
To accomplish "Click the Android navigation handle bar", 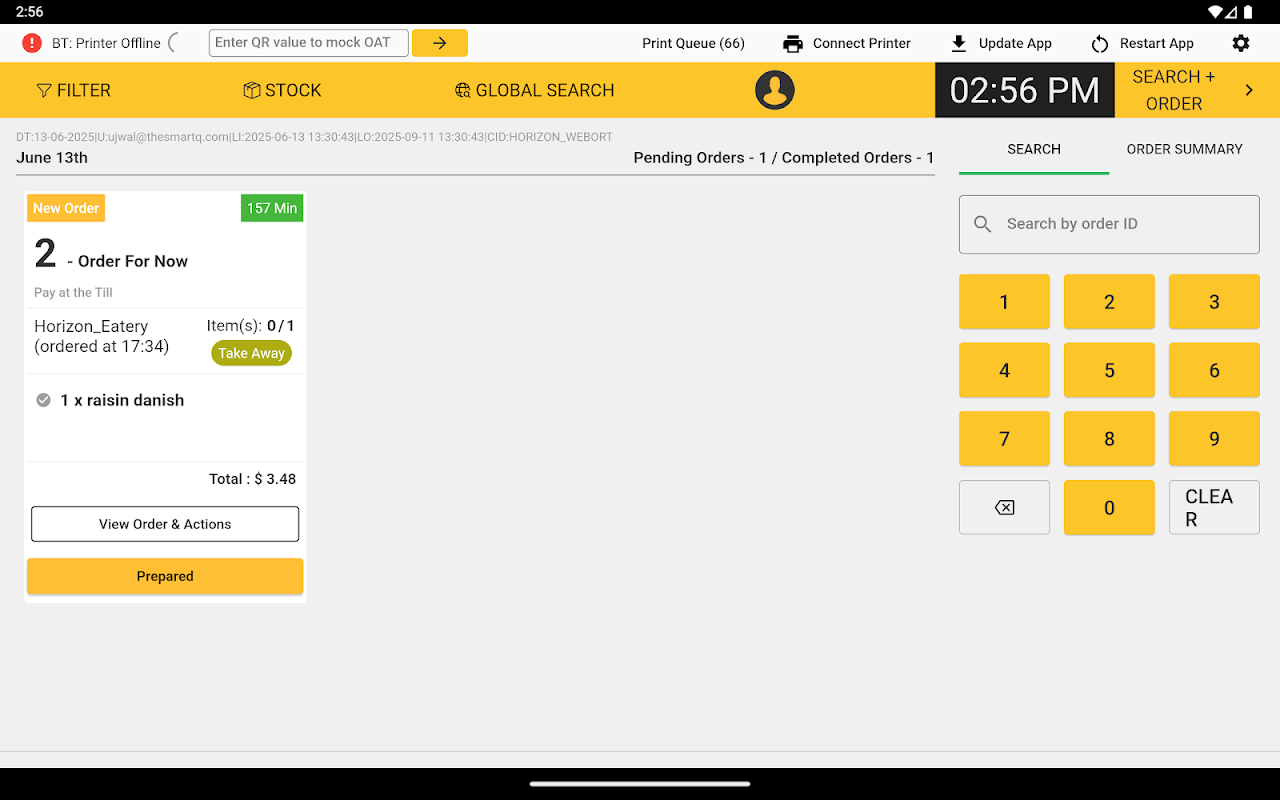I will click(640, 783).
